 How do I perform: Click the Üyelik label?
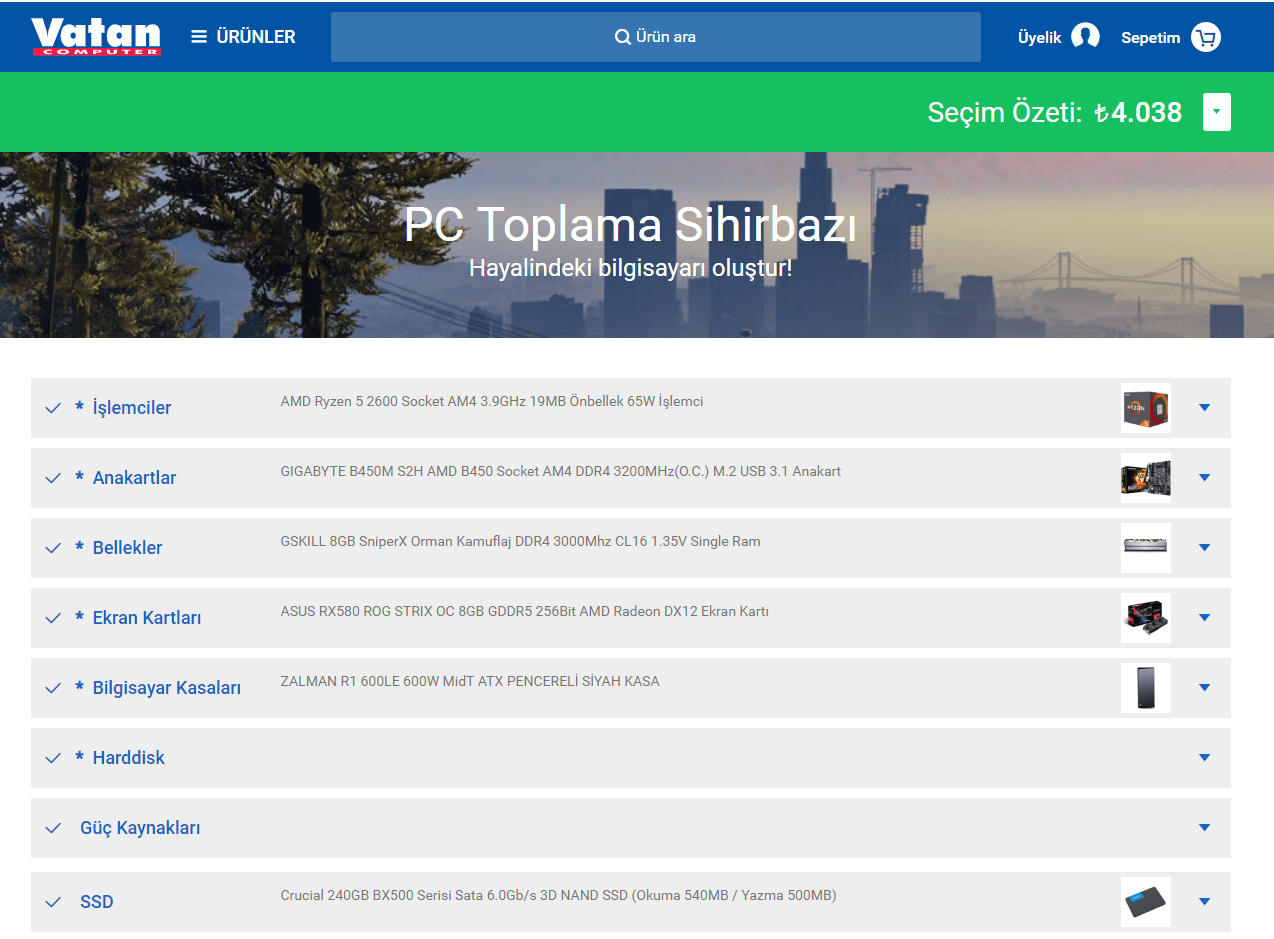click(x=1039, y=37)
